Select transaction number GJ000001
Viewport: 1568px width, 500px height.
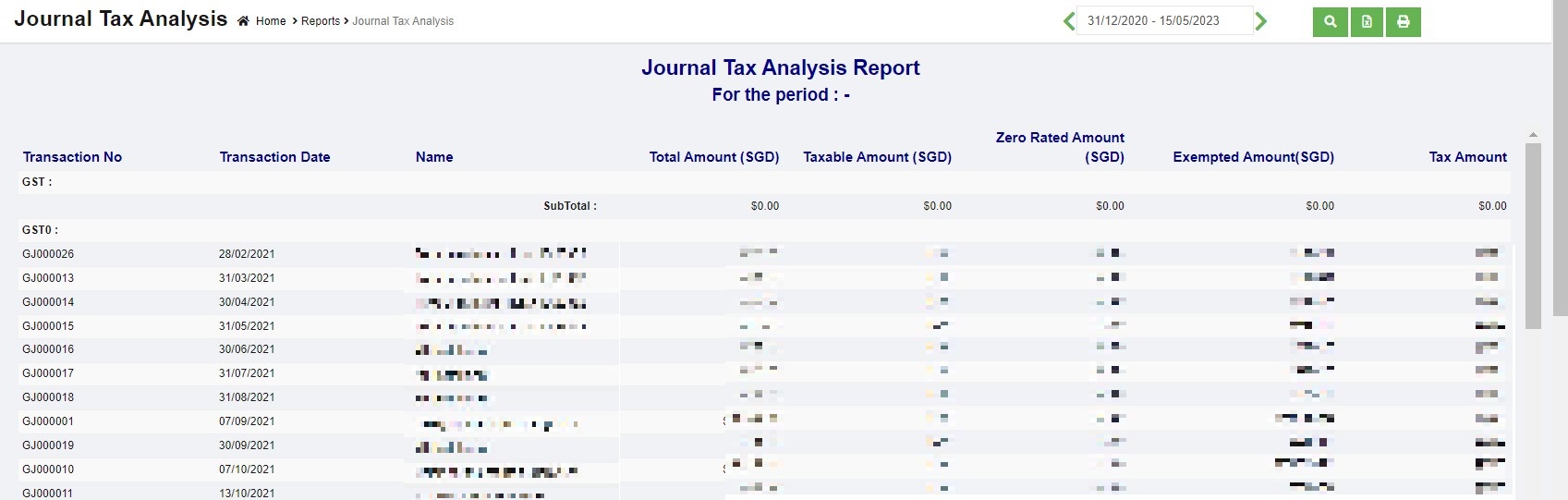tap(48, 421)
